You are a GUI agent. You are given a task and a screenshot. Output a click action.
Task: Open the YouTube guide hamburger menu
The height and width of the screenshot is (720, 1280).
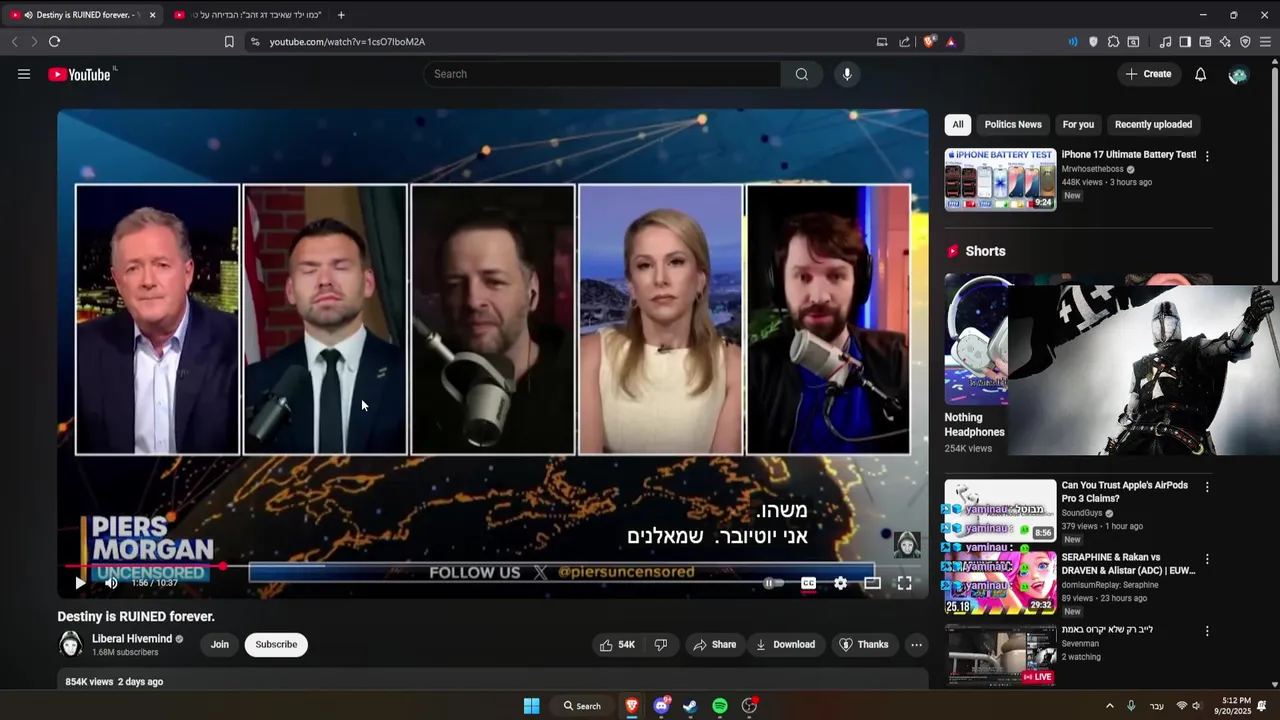pos(24,74)
